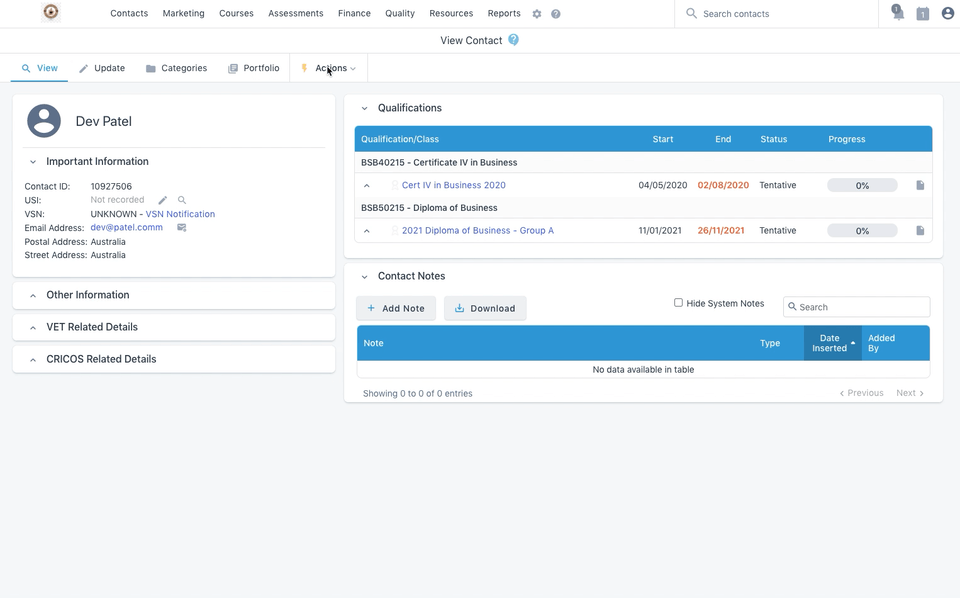This screenshot has width=960, height=598.
Task: Collapse the Important Information section
Action: [x=33, y=162]
